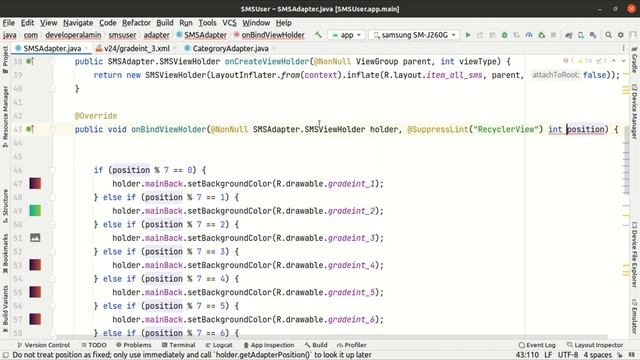Go to next highlighted error arrow
The height and width of the screenshot is (360, 640).
pos(623,61)
